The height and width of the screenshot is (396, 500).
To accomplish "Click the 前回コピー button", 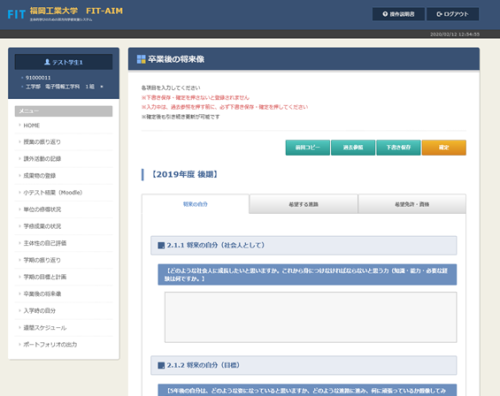I will [x=308, y=147].
